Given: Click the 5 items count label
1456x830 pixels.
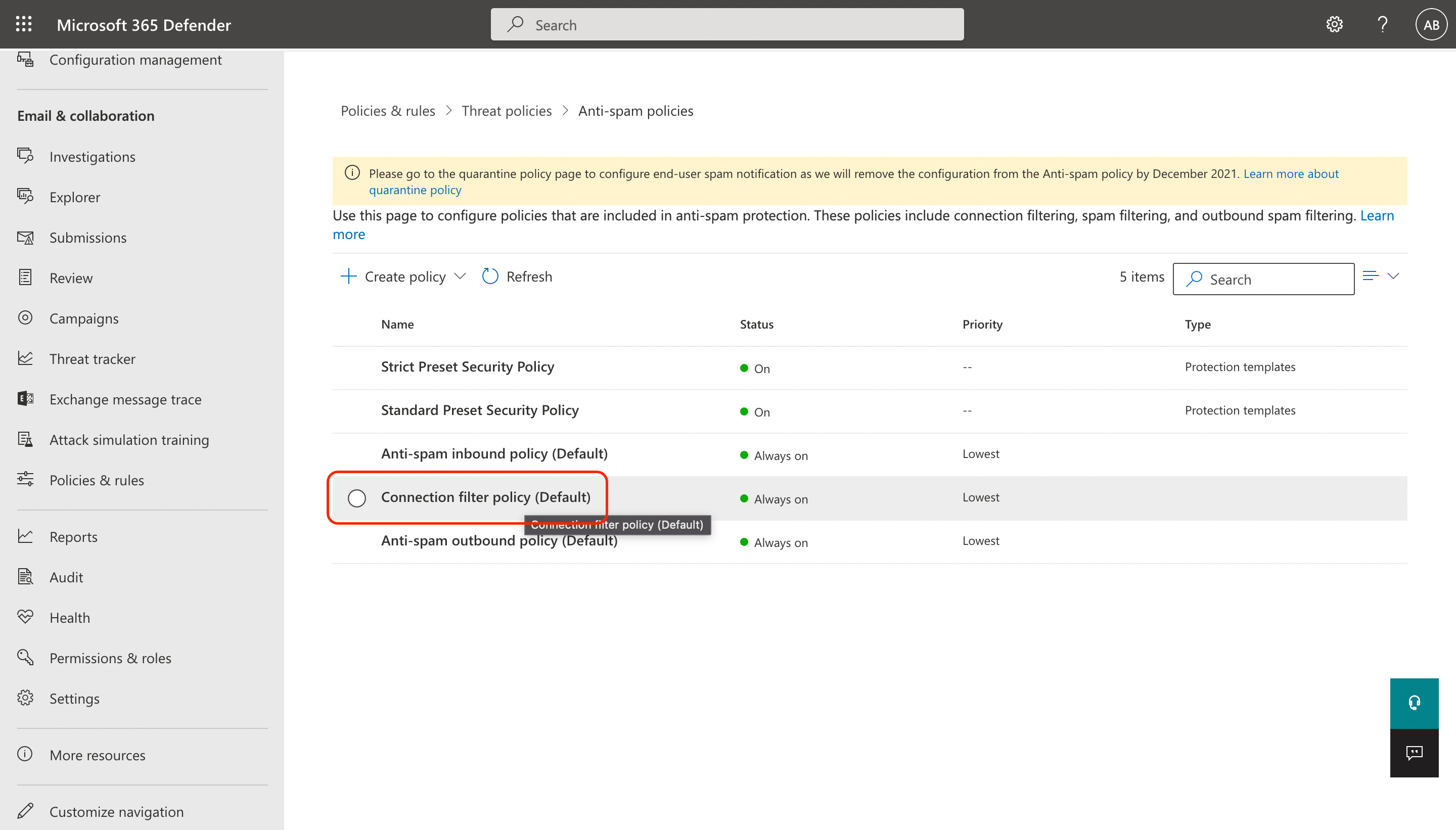Looking at the screenshot, I should pos(1142,276).
